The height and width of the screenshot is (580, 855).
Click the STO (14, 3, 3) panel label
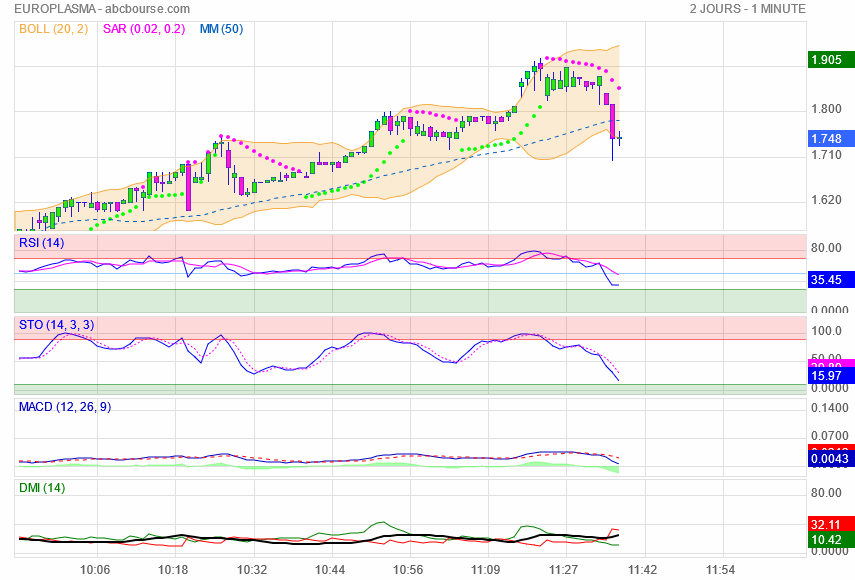[x=57, y=325]
